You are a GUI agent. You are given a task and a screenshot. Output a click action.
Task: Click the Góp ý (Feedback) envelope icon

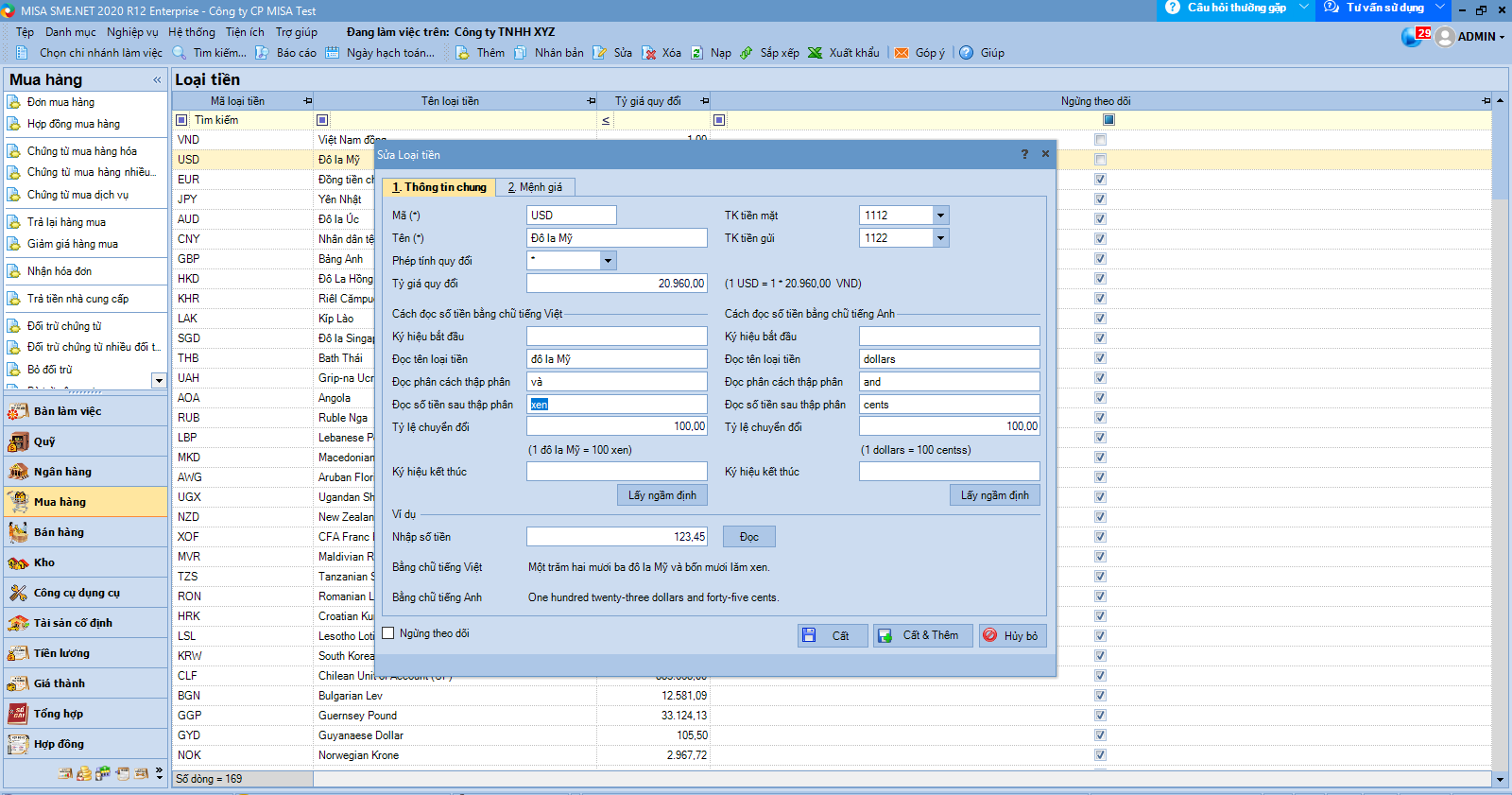[x=902, y=53]
